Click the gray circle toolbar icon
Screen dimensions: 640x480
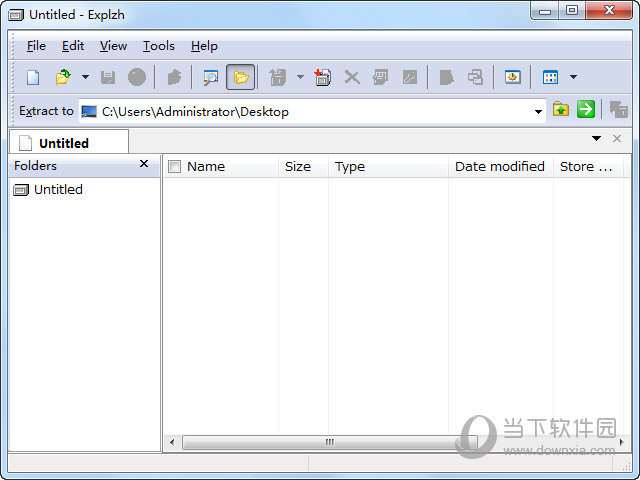pyautogui.click(x=137, y=77)
